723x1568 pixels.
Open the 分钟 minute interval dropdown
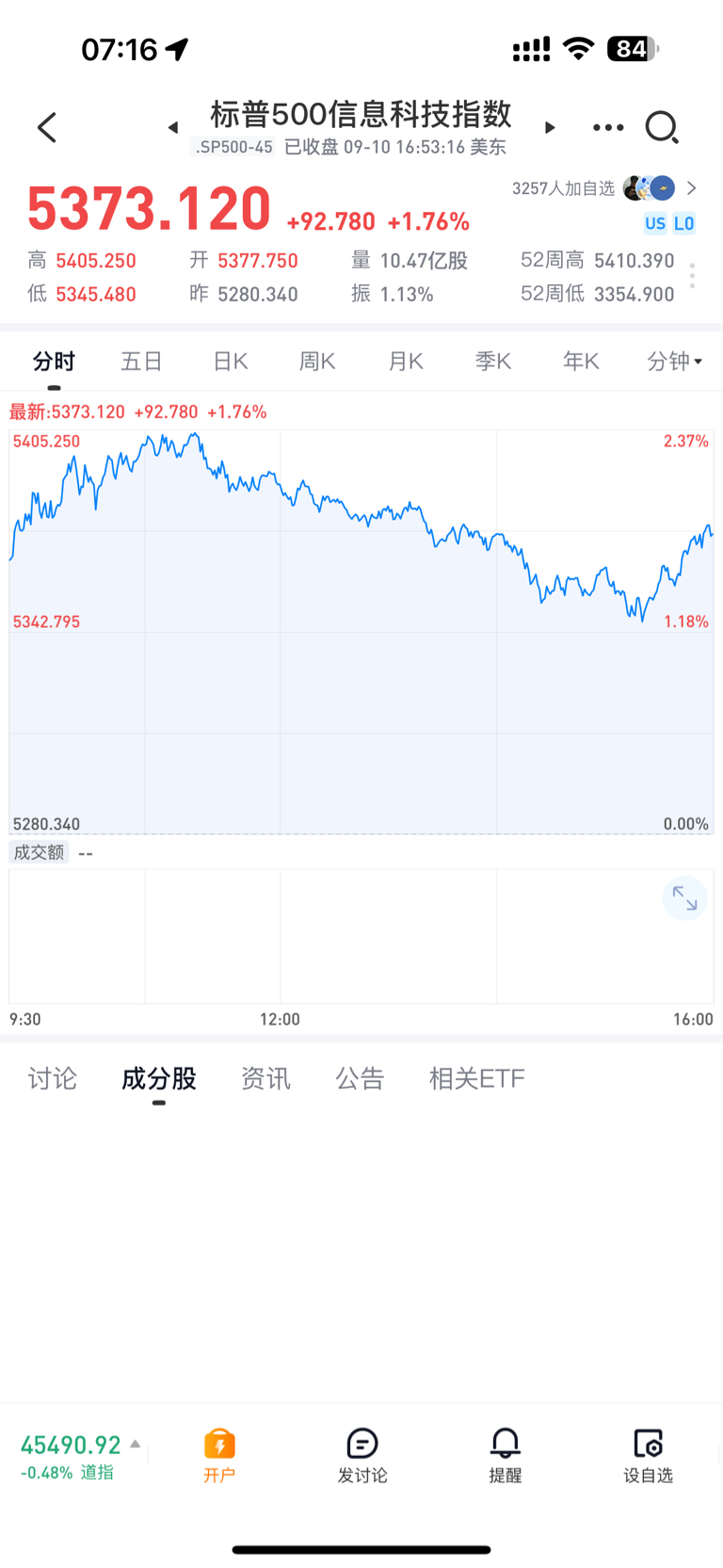[x=675, y=361]
